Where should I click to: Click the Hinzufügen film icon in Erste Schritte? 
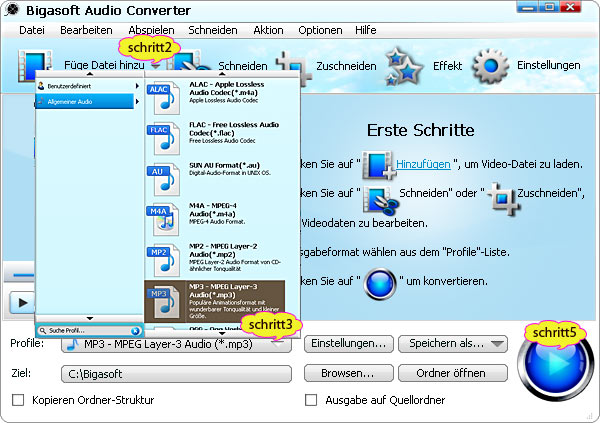click(378, 165)
